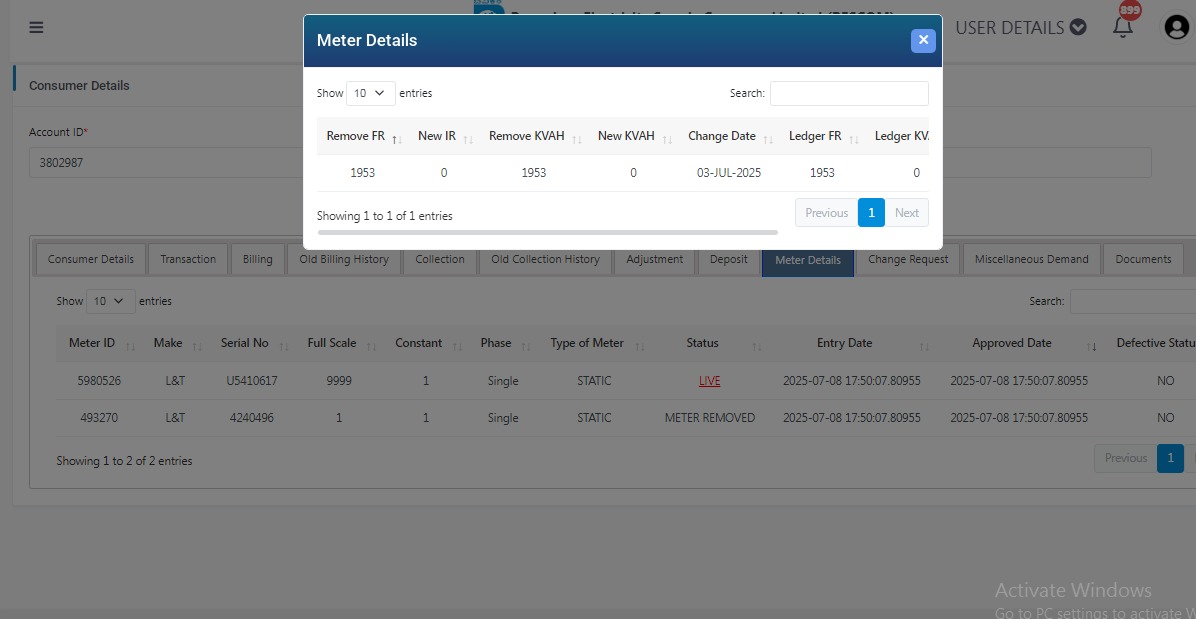Expand the USER DETAILS dropdown
Image resolution: width=1196 pixels, height=619 pixels.
point(1021,27)
